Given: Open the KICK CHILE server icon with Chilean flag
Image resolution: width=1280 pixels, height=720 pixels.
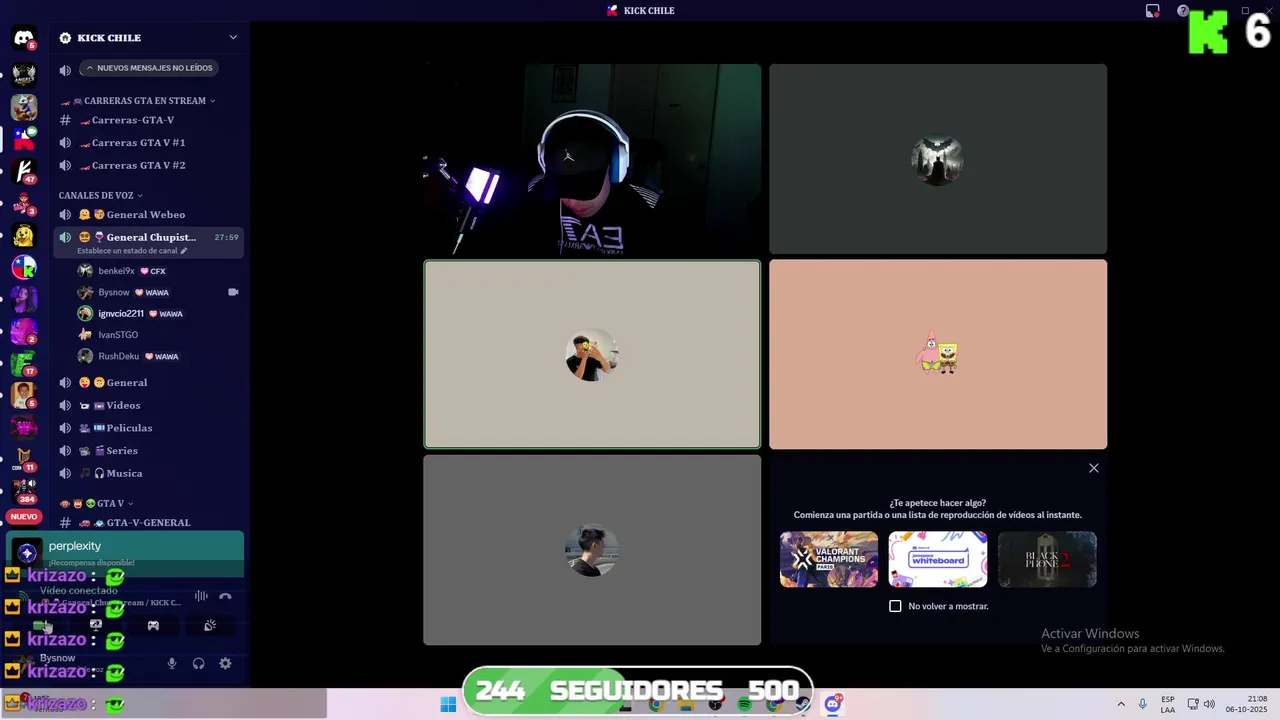Looking at the screenshot, I should point(24,138).
